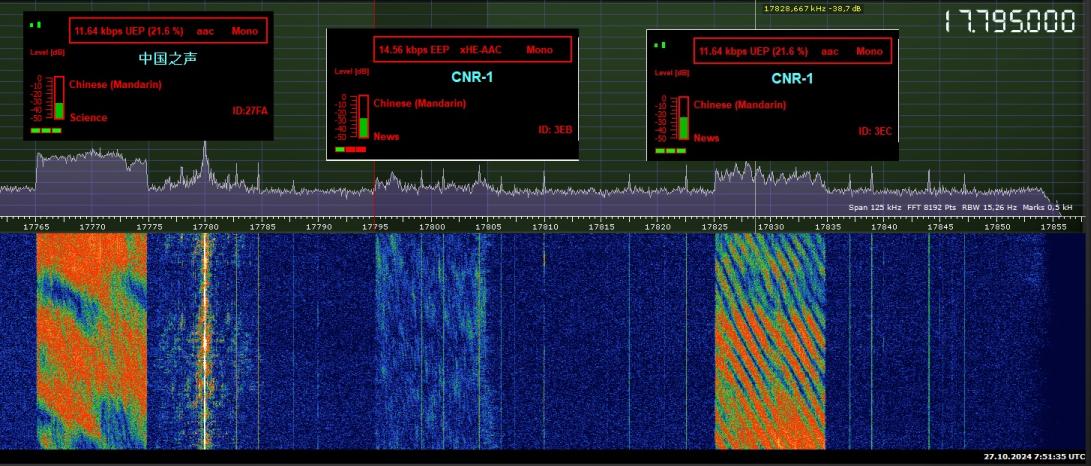Click the small green indicator atop the 中国之声 panel
The image size is (1091, 466).
[x=35, y=24]
